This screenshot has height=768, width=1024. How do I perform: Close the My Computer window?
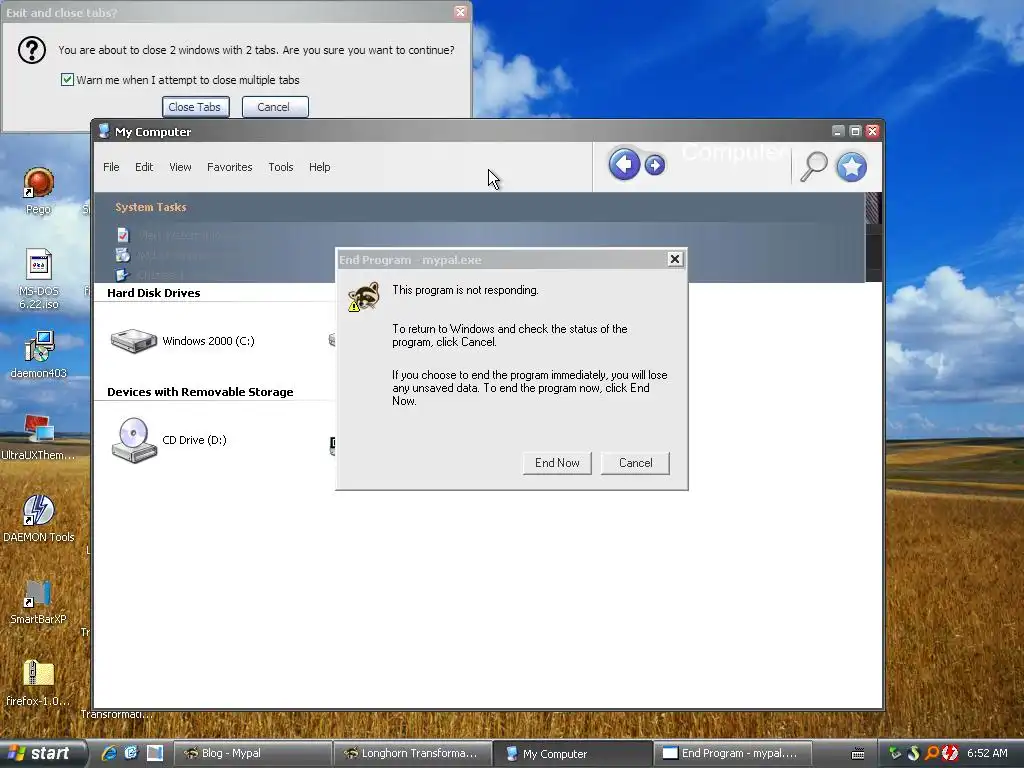point(872,131)
